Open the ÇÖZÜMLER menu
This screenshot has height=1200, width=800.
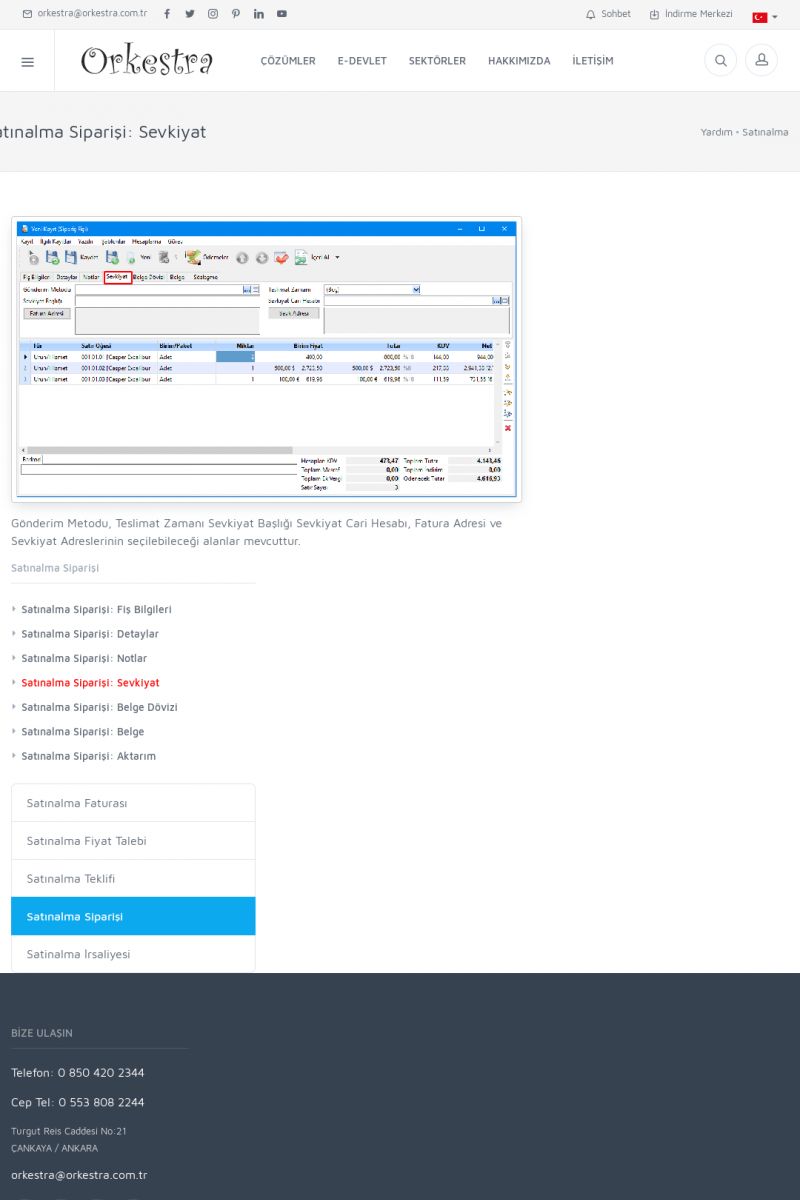click(x=288, y=61)
